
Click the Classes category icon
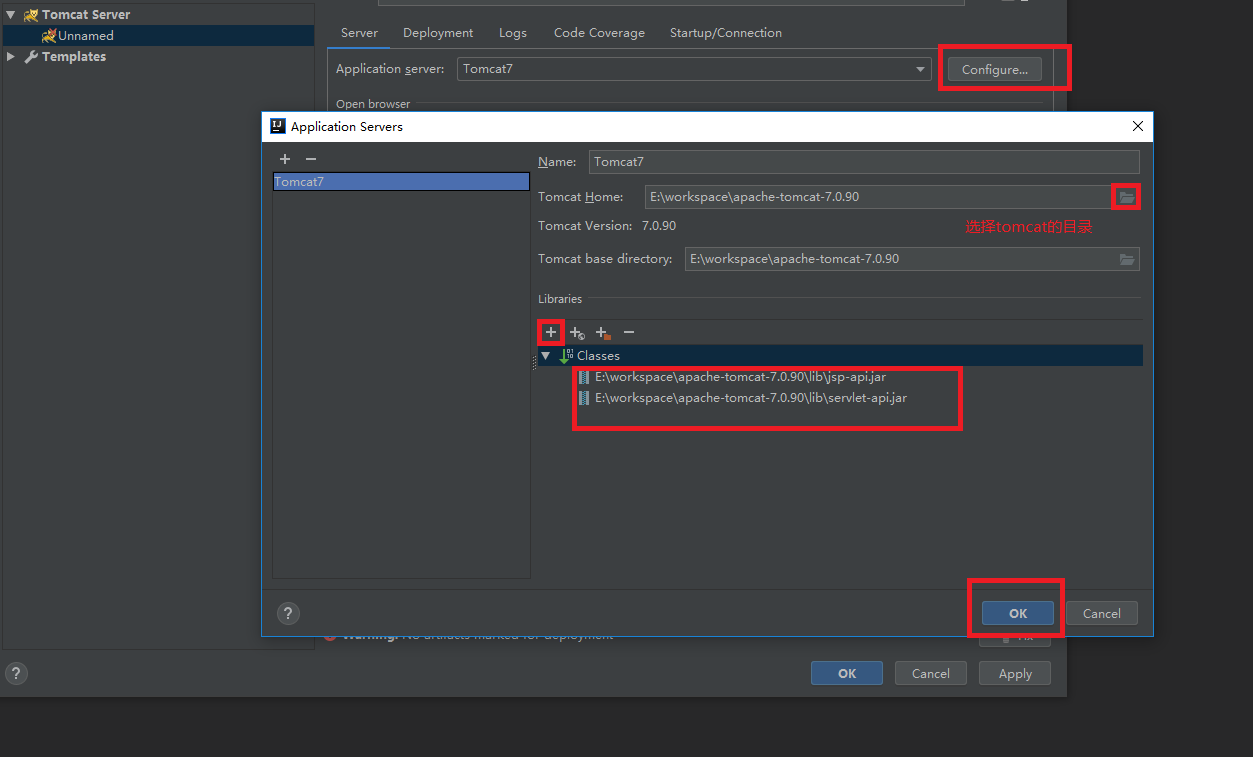(x=566, y=355)
